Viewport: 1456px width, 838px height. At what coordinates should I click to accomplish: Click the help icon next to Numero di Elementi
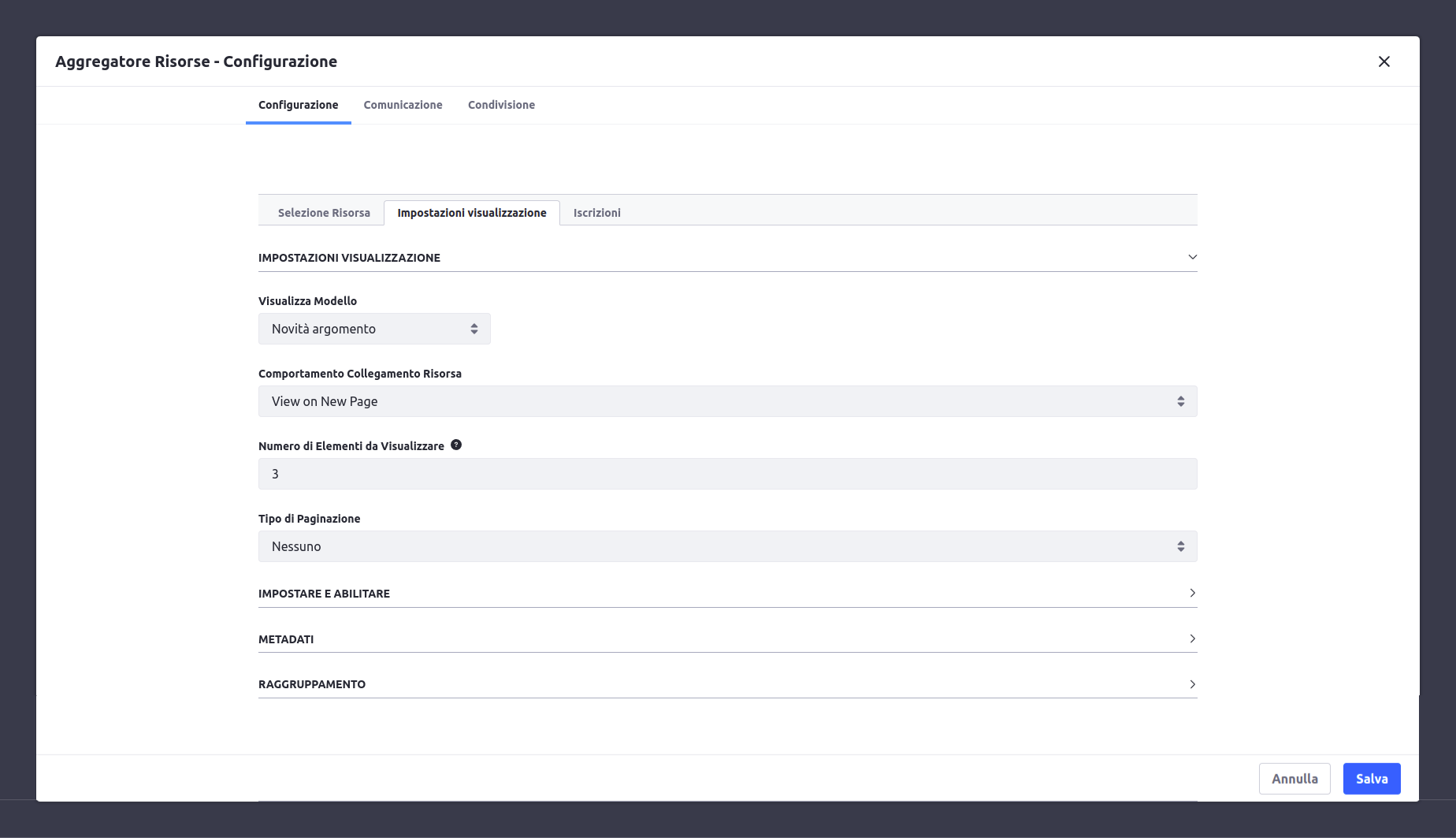point(456,445)
